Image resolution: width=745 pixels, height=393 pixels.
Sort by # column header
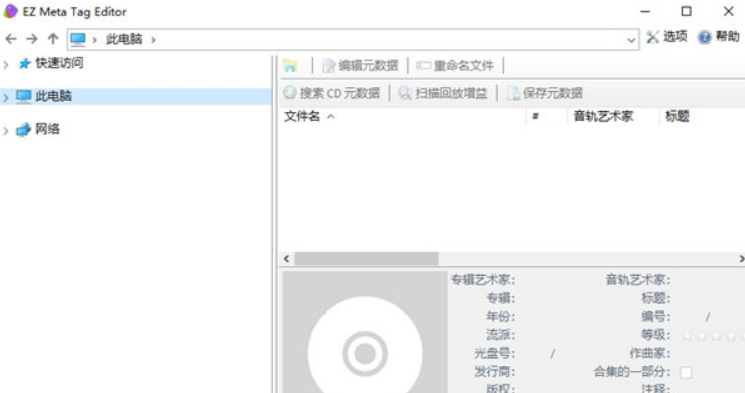546,116
